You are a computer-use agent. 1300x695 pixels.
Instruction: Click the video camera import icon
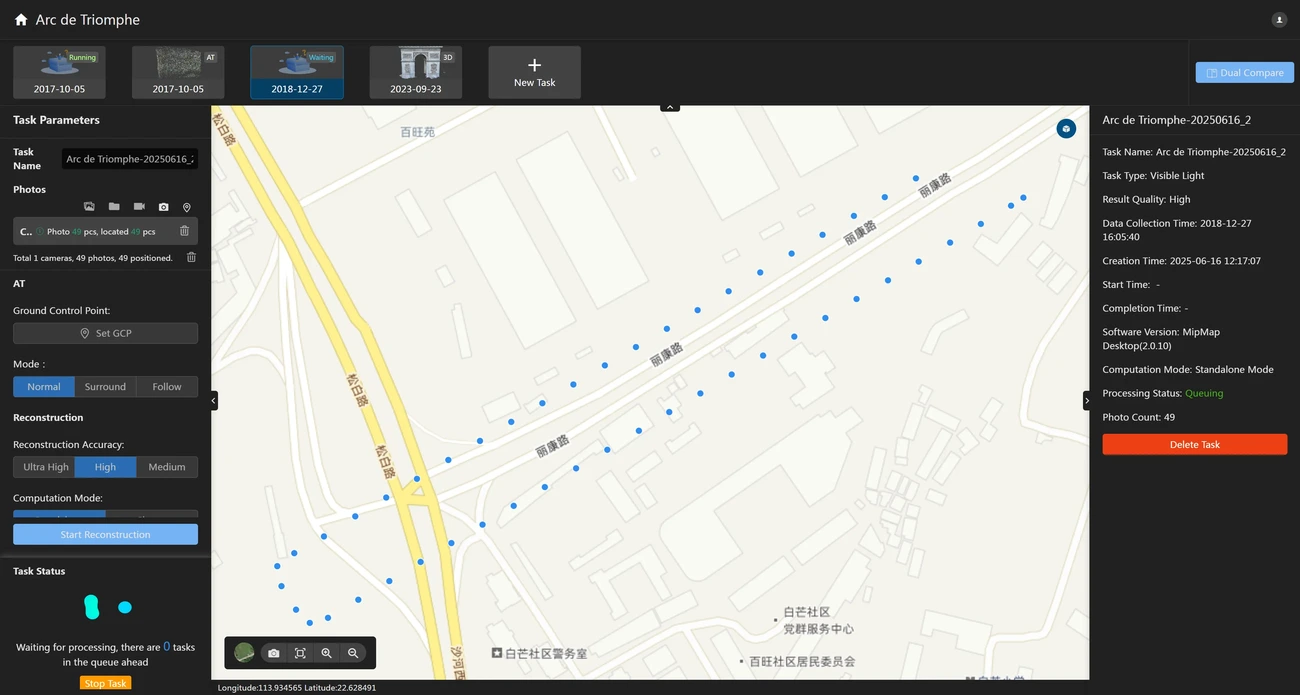click(139, 207)
